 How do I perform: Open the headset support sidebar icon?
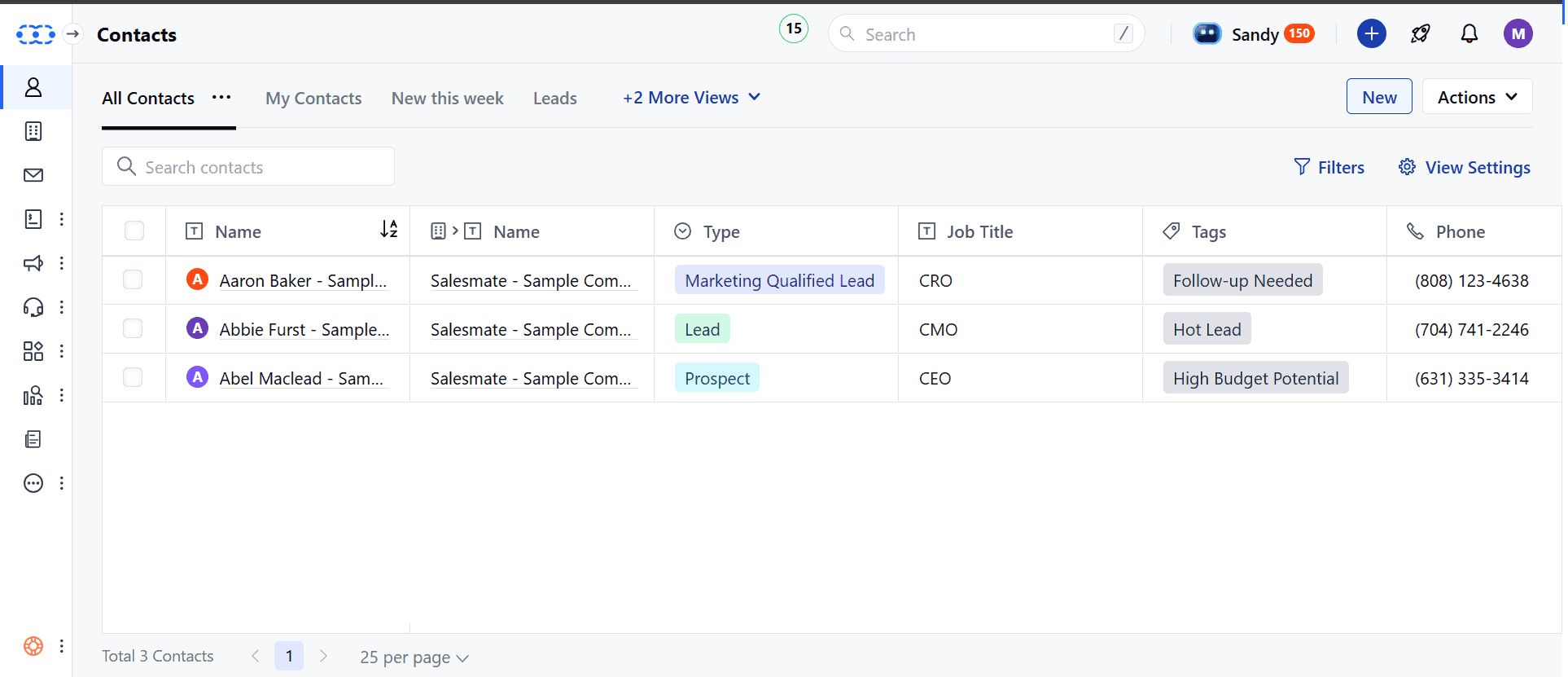(33, 307)
